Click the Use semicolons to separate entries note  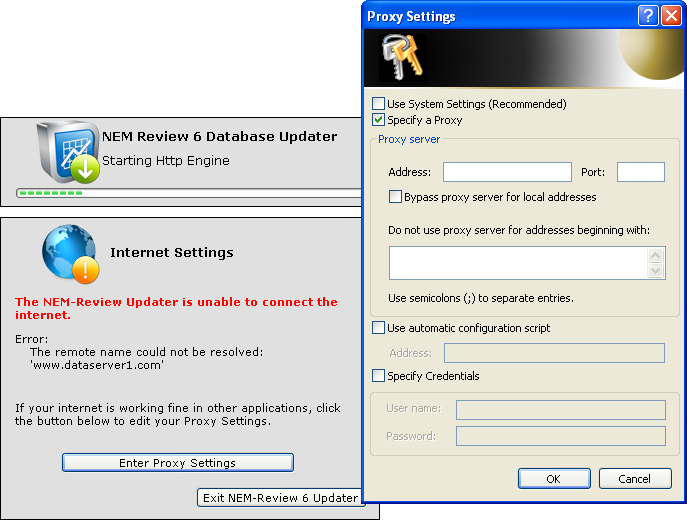click(481, 298)
